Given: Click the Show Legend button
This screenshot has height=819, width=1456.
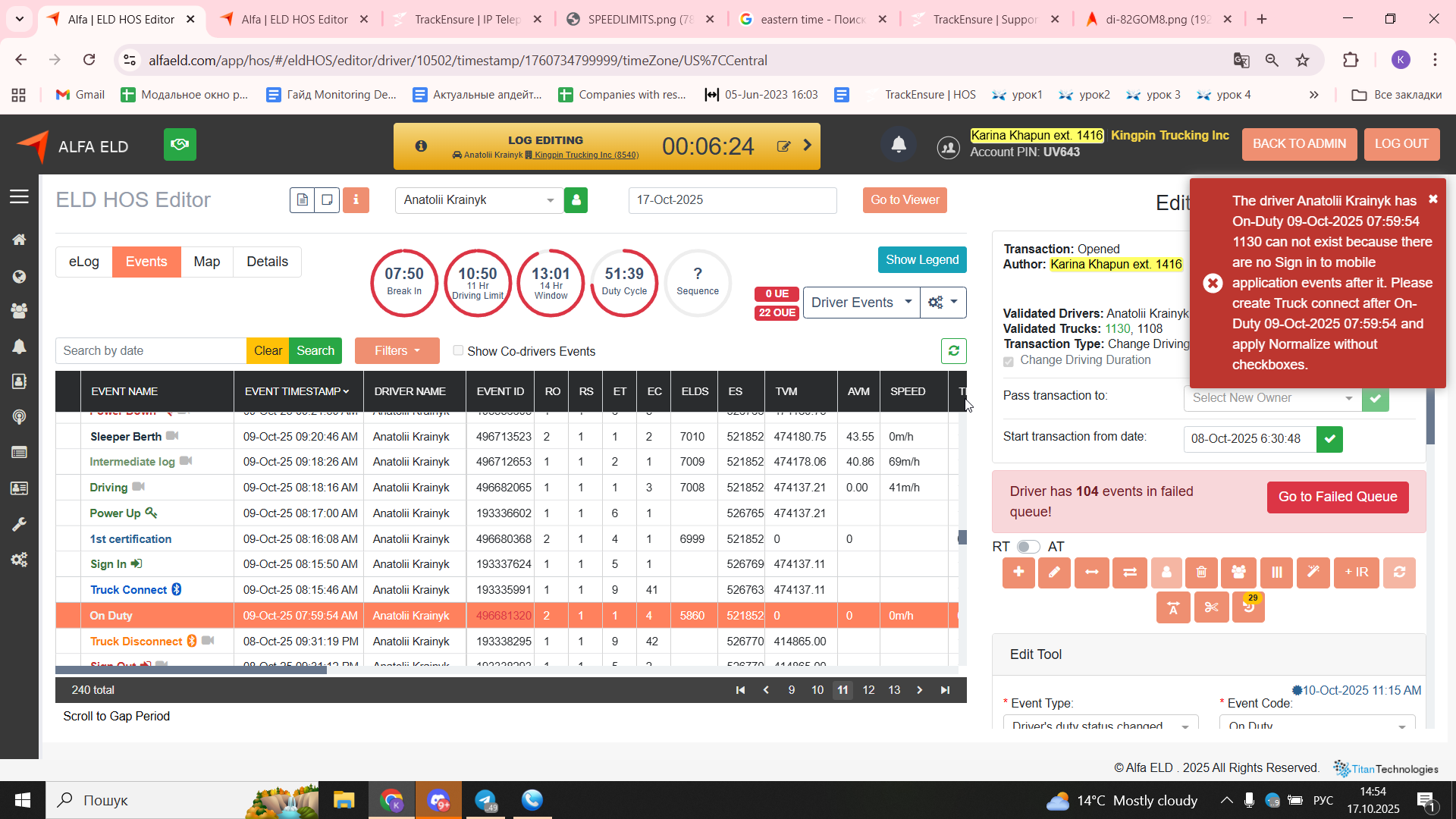Looking at the screenshot, I should (921, 259).
